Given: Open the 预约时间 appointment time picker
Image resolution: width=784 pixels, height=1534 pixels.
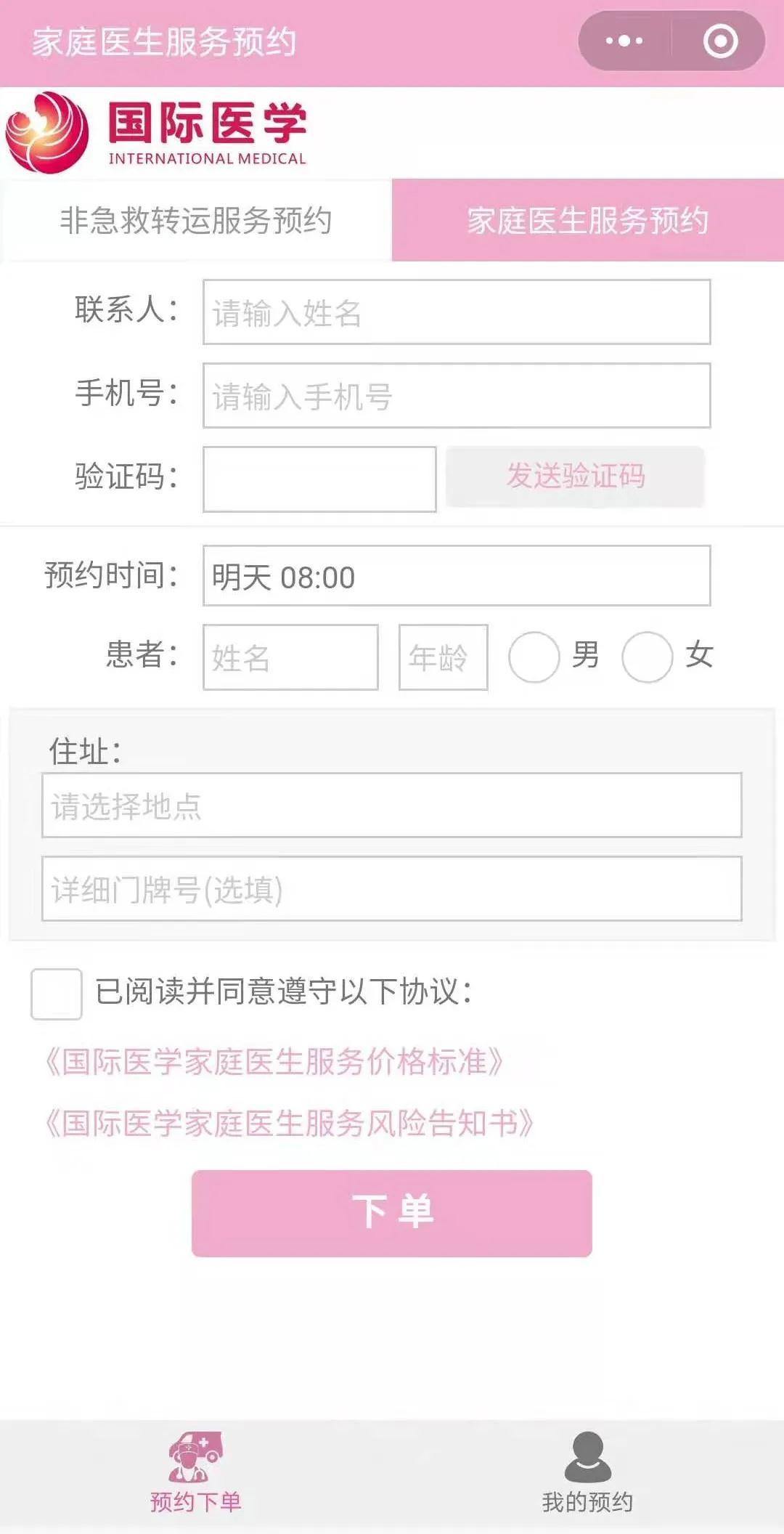Looking at the screenshot, I should click(456, 576).
